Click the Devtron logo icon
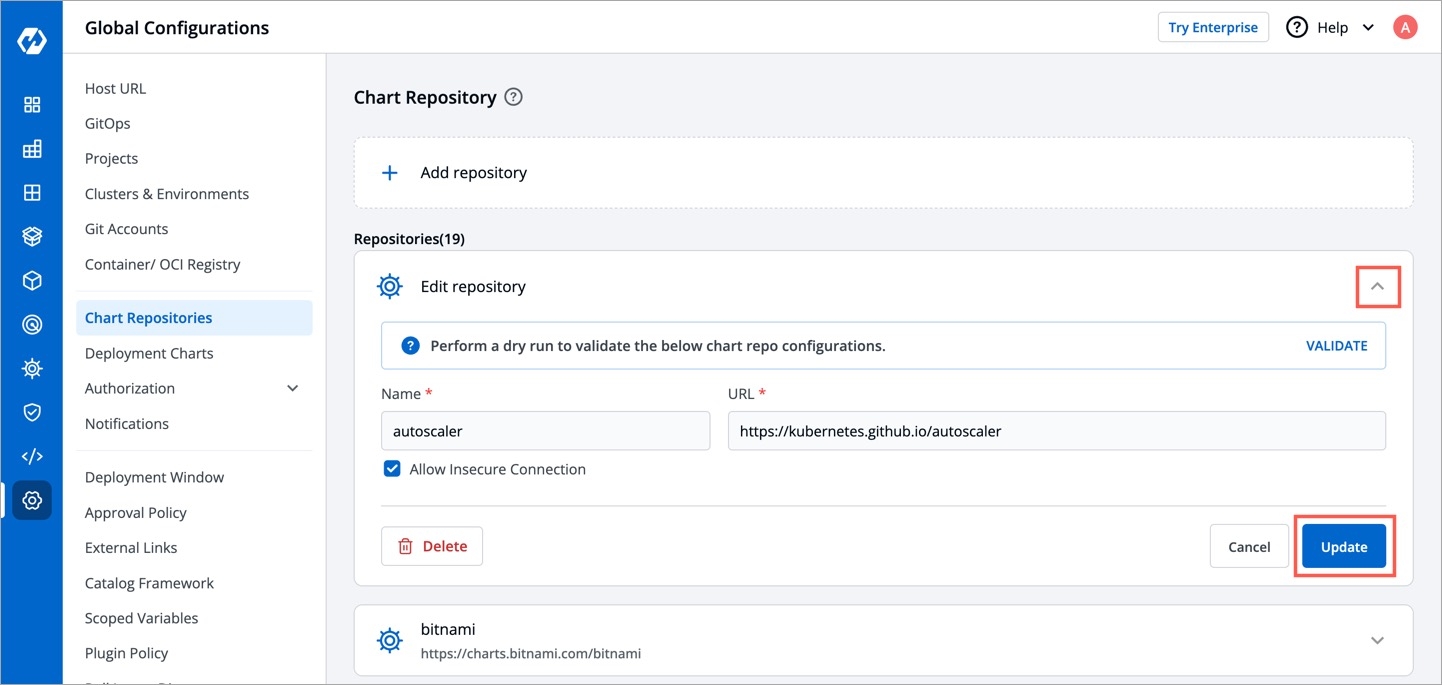Image resolution: width=1442 pixels, height=685 pixels. pos(31,41)
